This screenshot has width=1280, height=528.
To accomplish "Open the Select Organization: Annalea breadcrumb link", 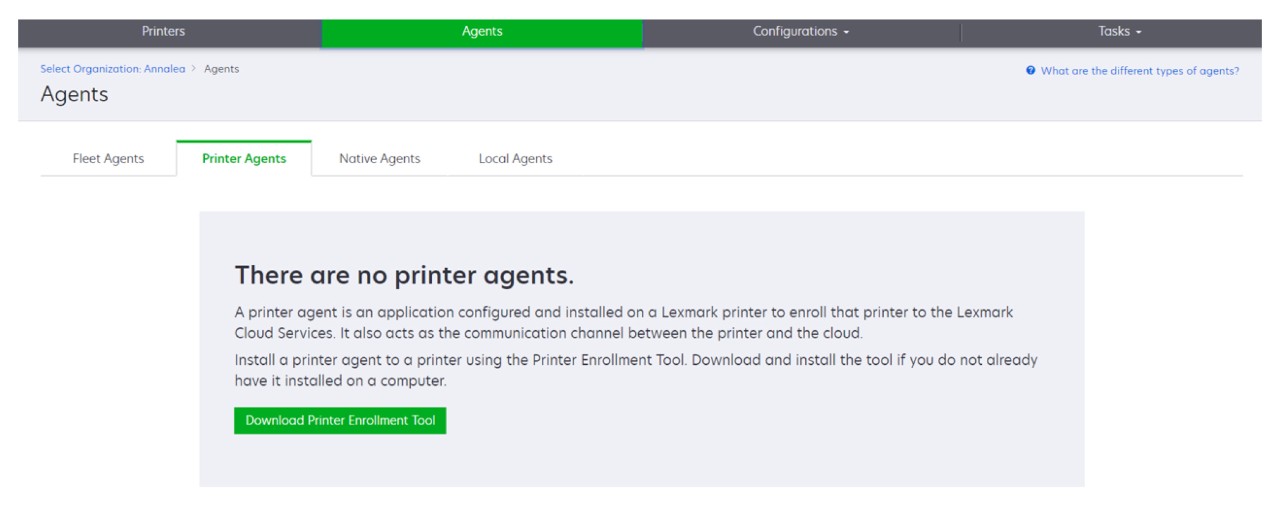I will [x=112, y=69].
